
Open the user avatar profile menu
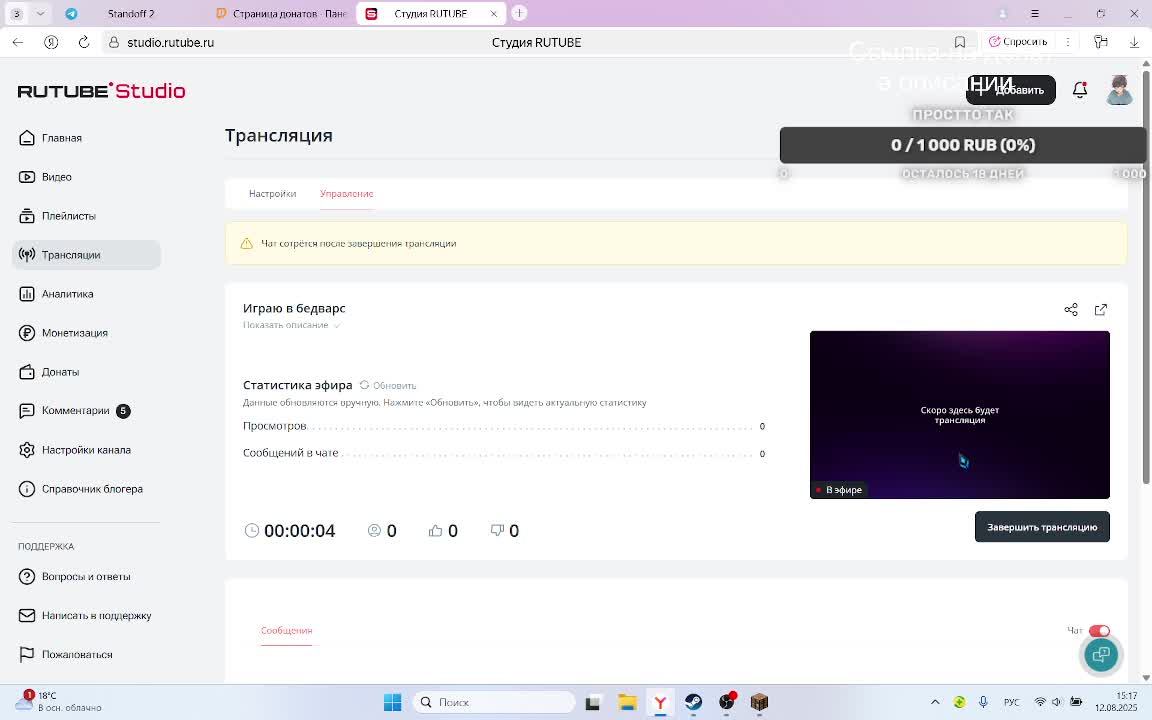coord(1119,90)
